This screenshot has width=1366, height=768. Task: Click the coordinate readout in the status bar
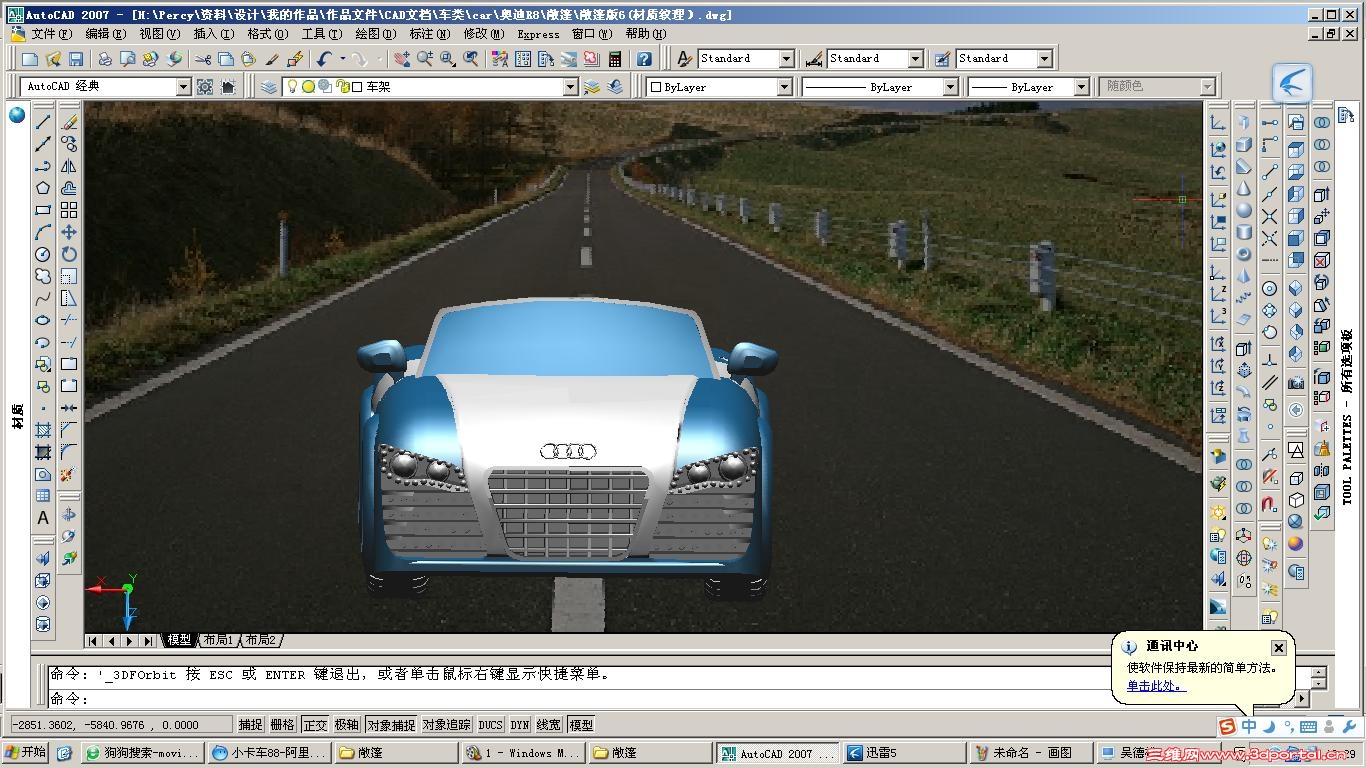click(x=120, y=725)
